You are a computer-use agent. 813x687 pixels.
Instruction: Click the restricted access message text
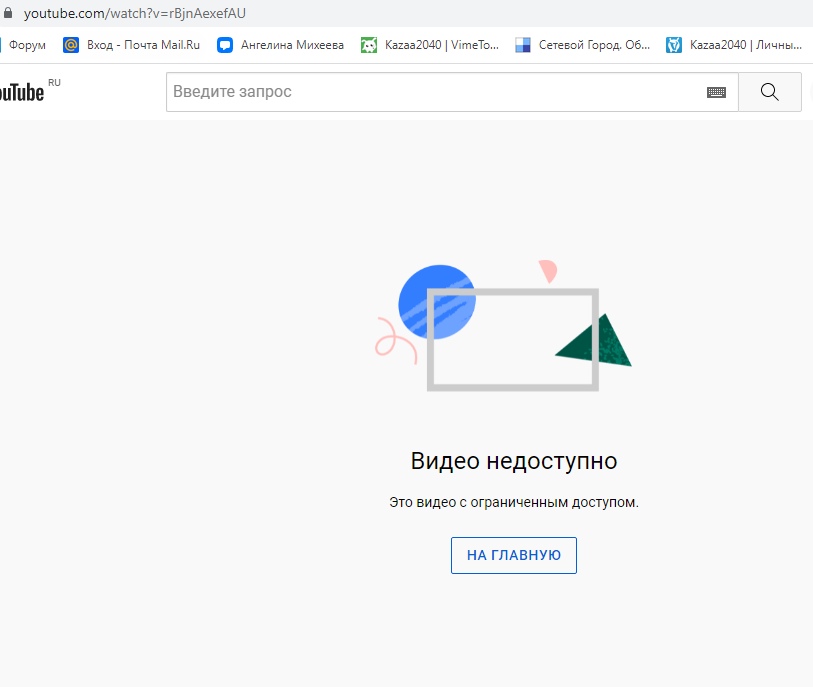(513, 502)
